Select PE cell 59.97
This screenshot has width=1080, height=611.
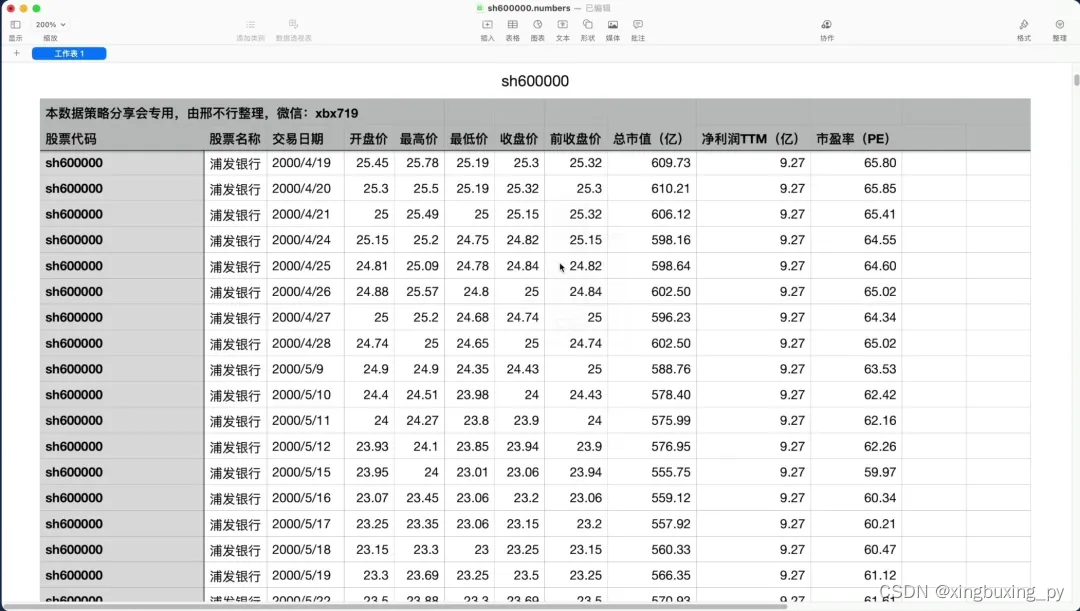[856, 473]
